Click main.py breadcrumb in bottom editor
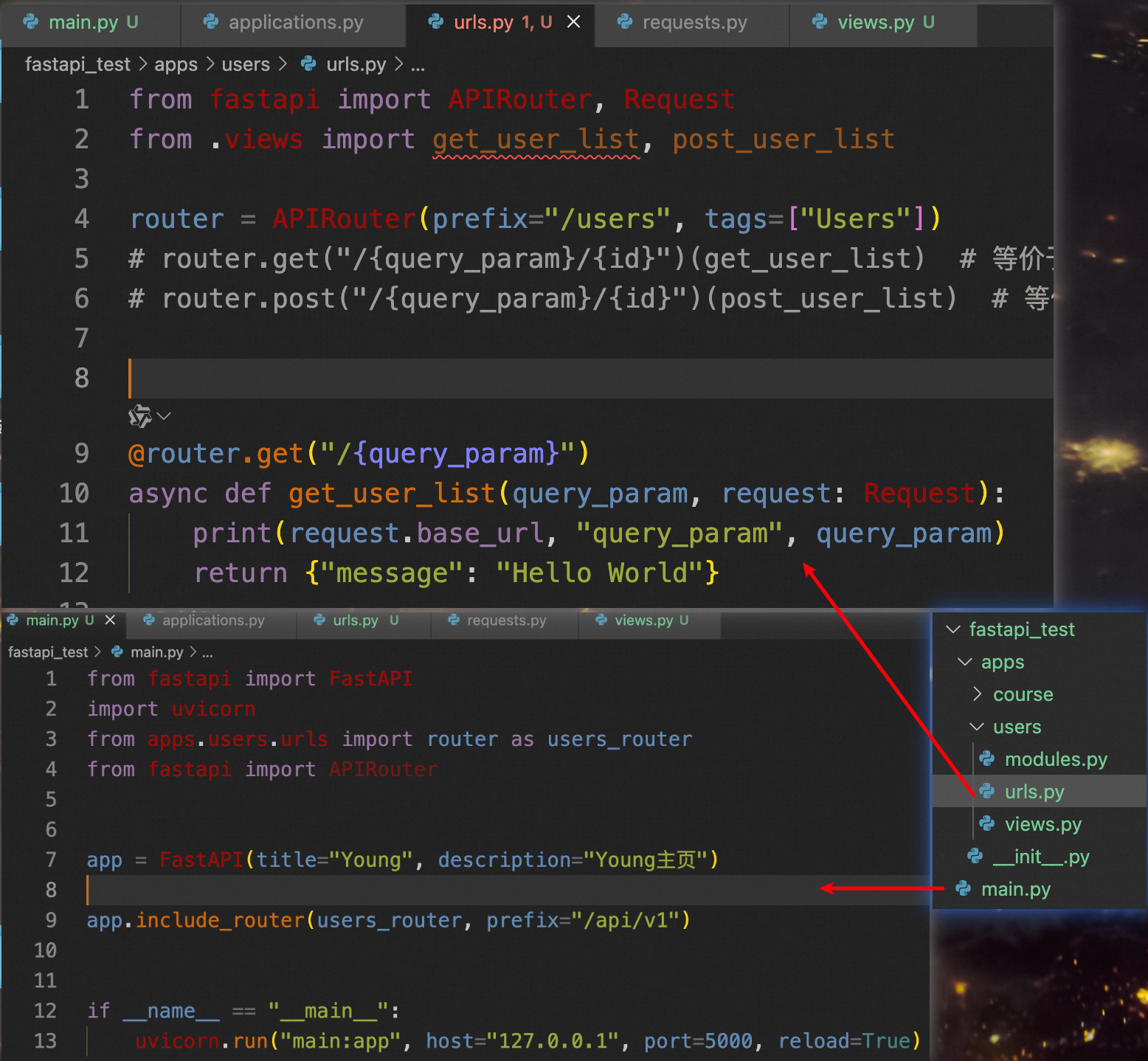Image resolution: width=1148 pixels, height=1061 pixels. coord(156,652)
